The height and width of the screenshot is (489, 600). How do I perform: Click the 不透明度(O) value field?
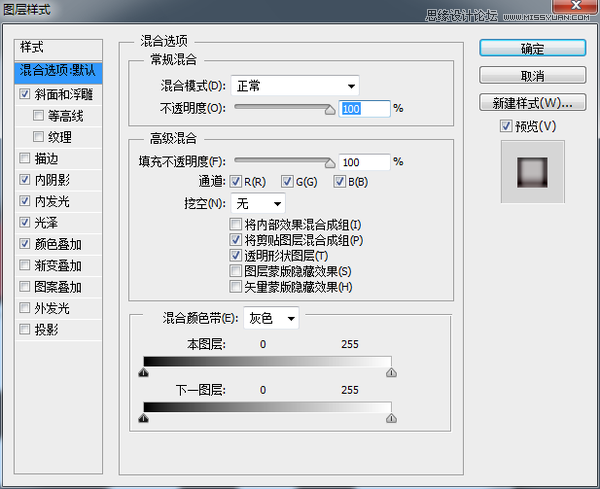pyautogui.click(x=364, y=109)
